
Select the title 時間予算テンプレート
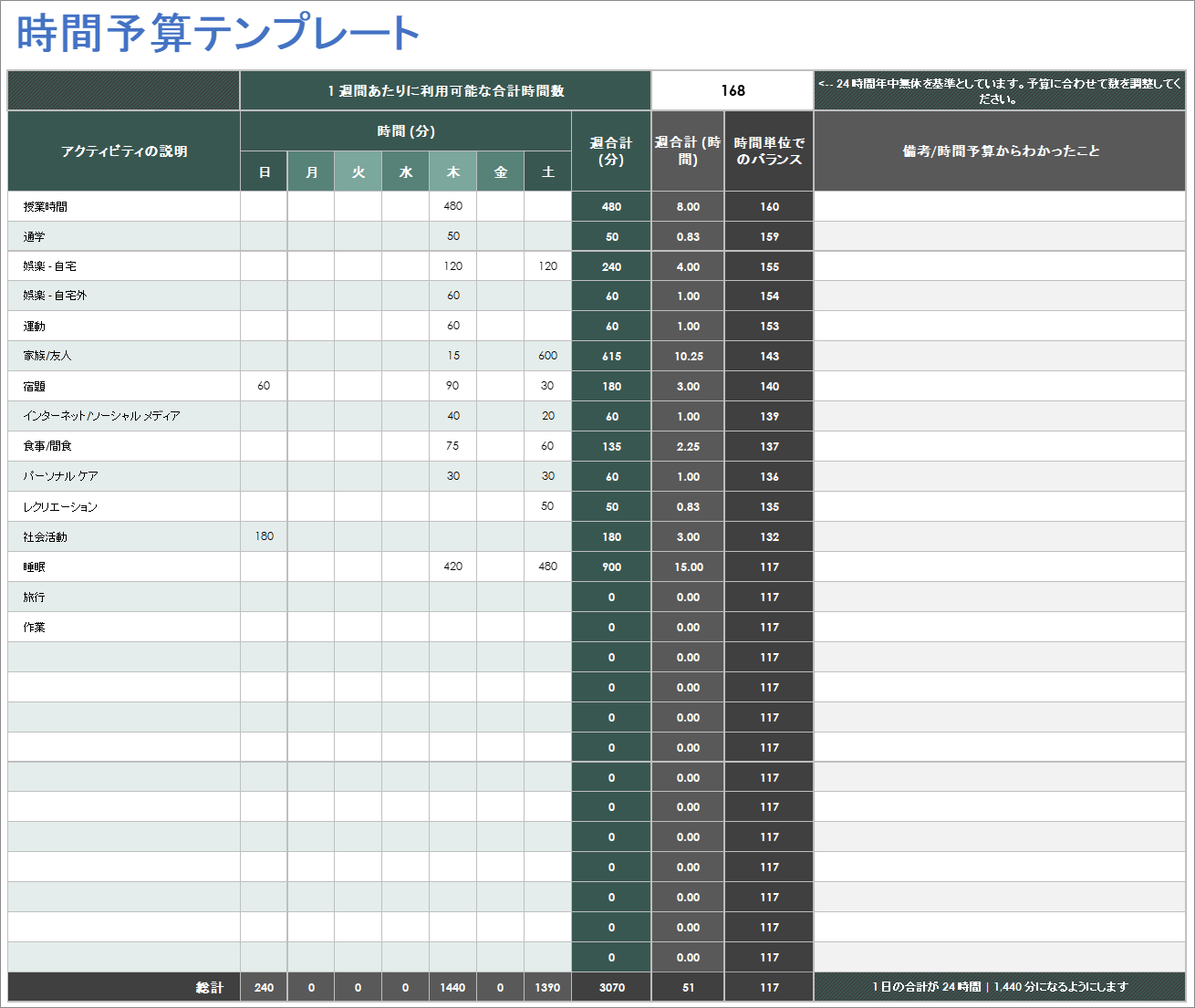point(218,34)
